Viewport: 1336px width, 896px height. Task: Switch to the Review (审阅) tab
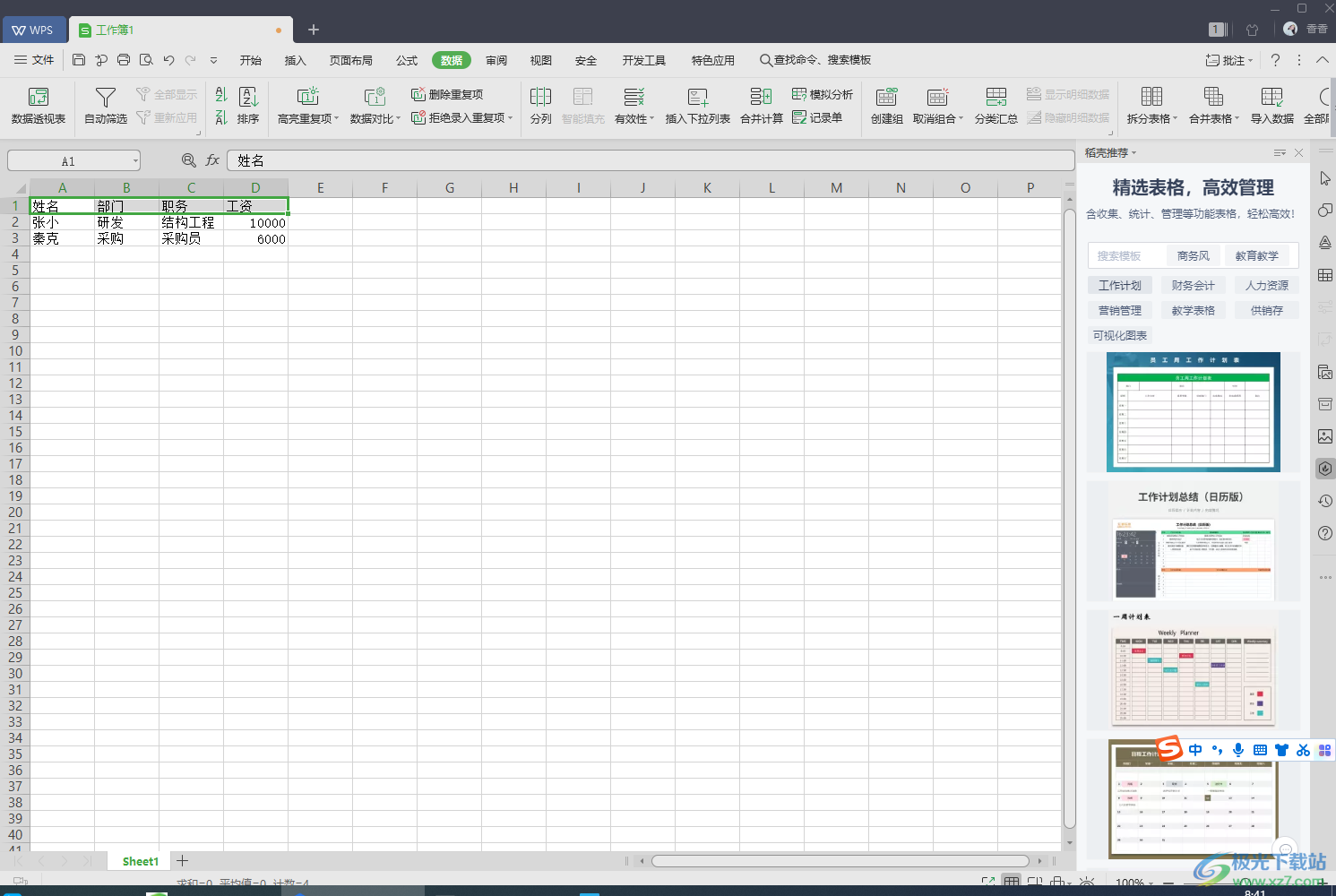click(496, 60)
